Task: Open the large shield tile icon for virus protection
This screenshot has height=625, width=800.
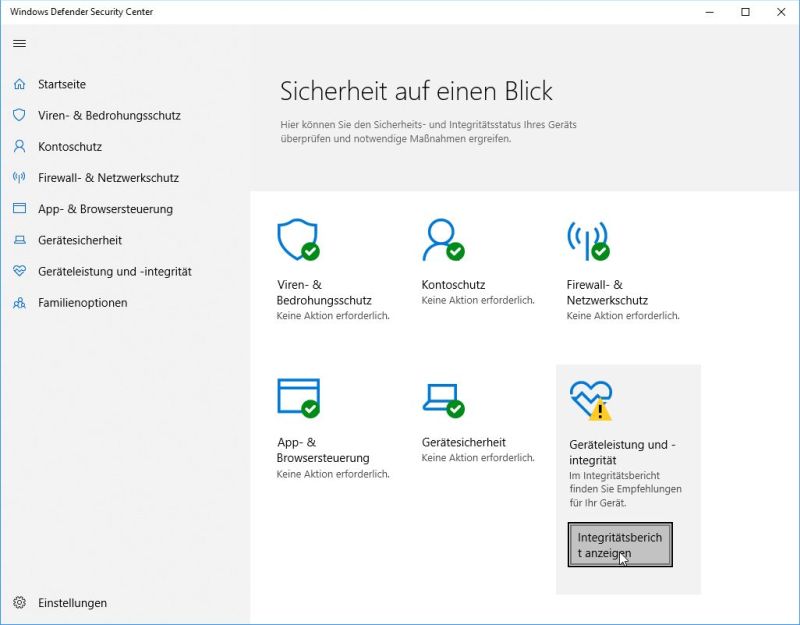Action: pos(298,240)
